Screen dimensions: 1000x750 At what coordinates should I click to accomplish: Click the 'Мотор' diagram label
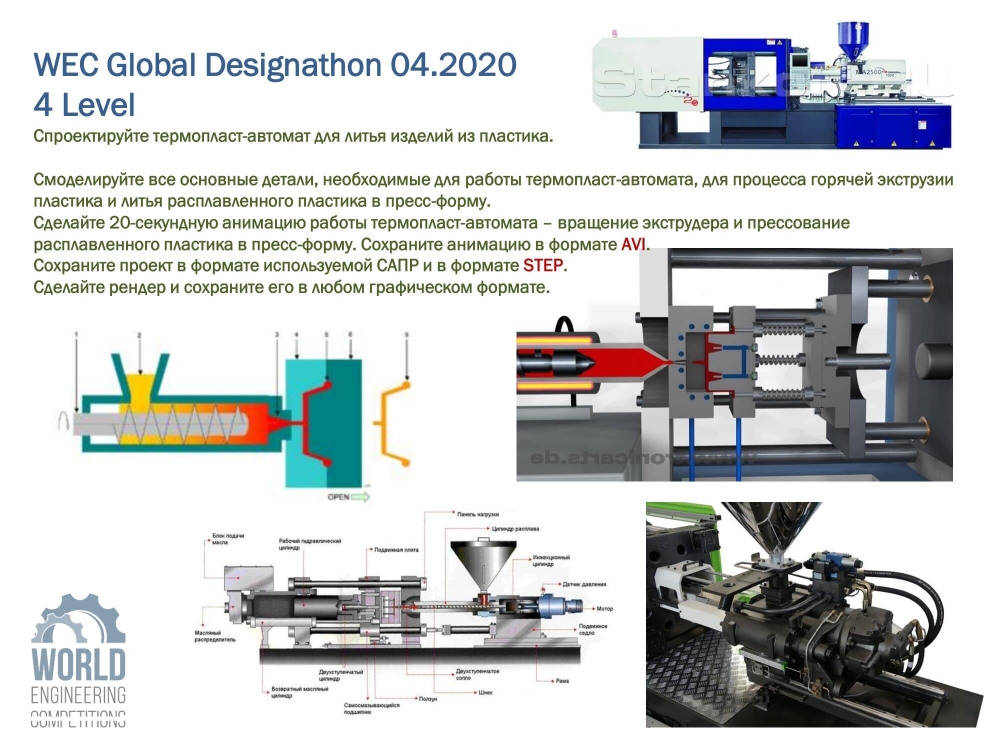(x=604, y=609)
